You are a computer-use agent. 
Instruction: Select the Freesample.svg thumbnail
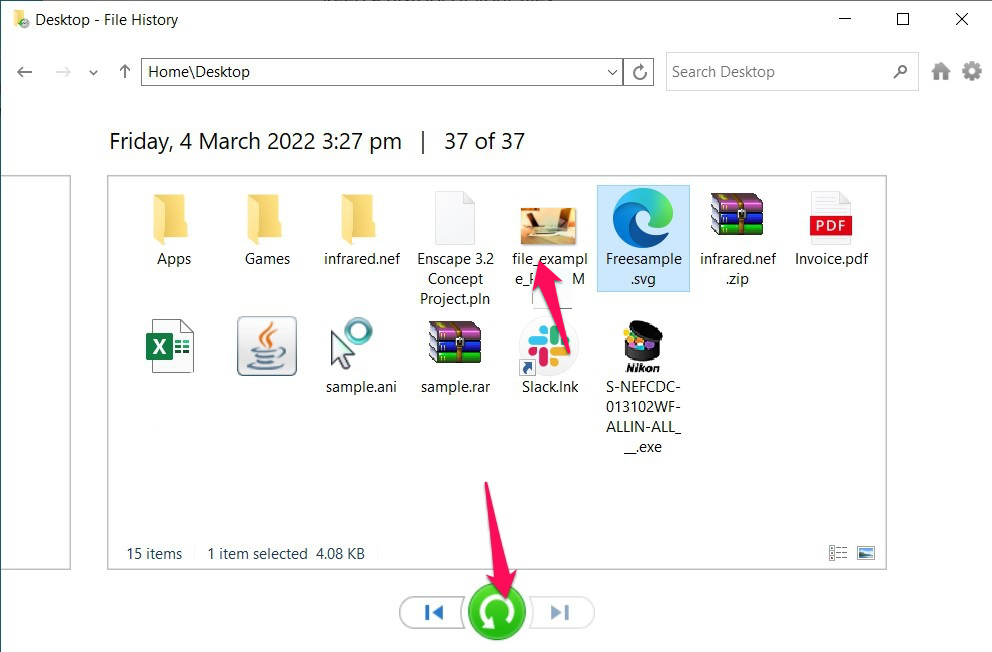tap(643, 213)
